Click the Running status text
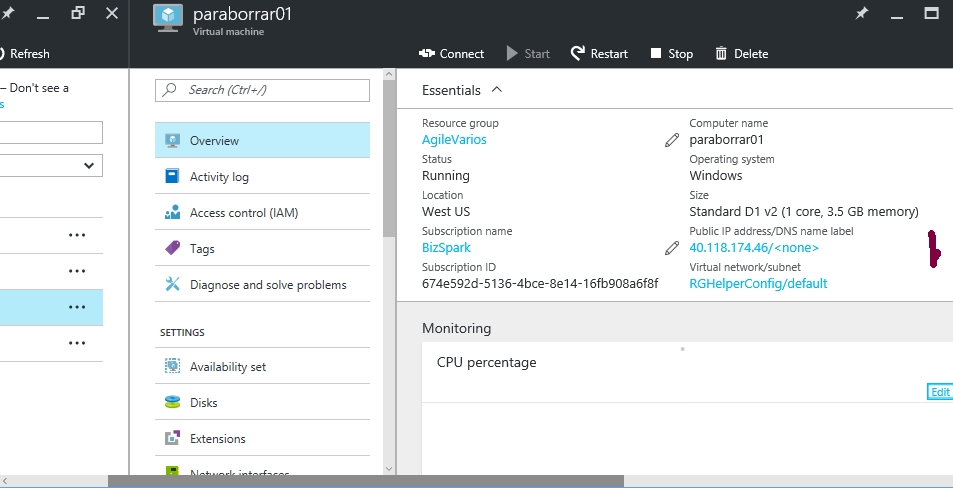953x488 pixels. [446, 176]
